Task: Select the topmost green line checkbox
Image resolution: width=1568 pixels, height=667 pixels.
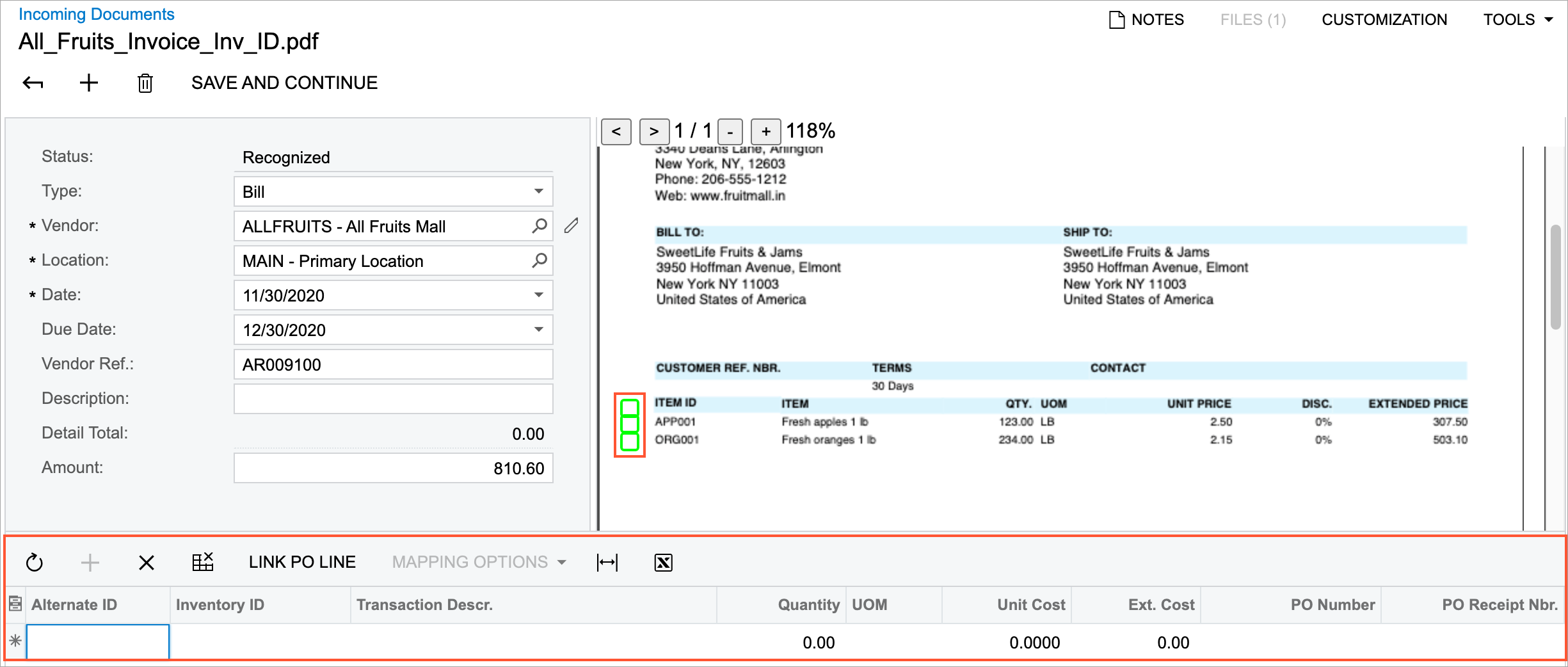Action: coord(630,406)
